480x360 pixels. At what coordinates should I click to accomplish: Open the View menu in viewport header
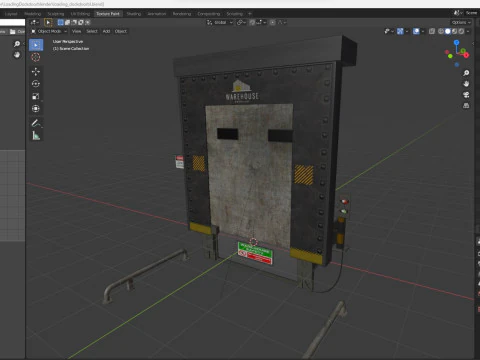click(76, 31)
